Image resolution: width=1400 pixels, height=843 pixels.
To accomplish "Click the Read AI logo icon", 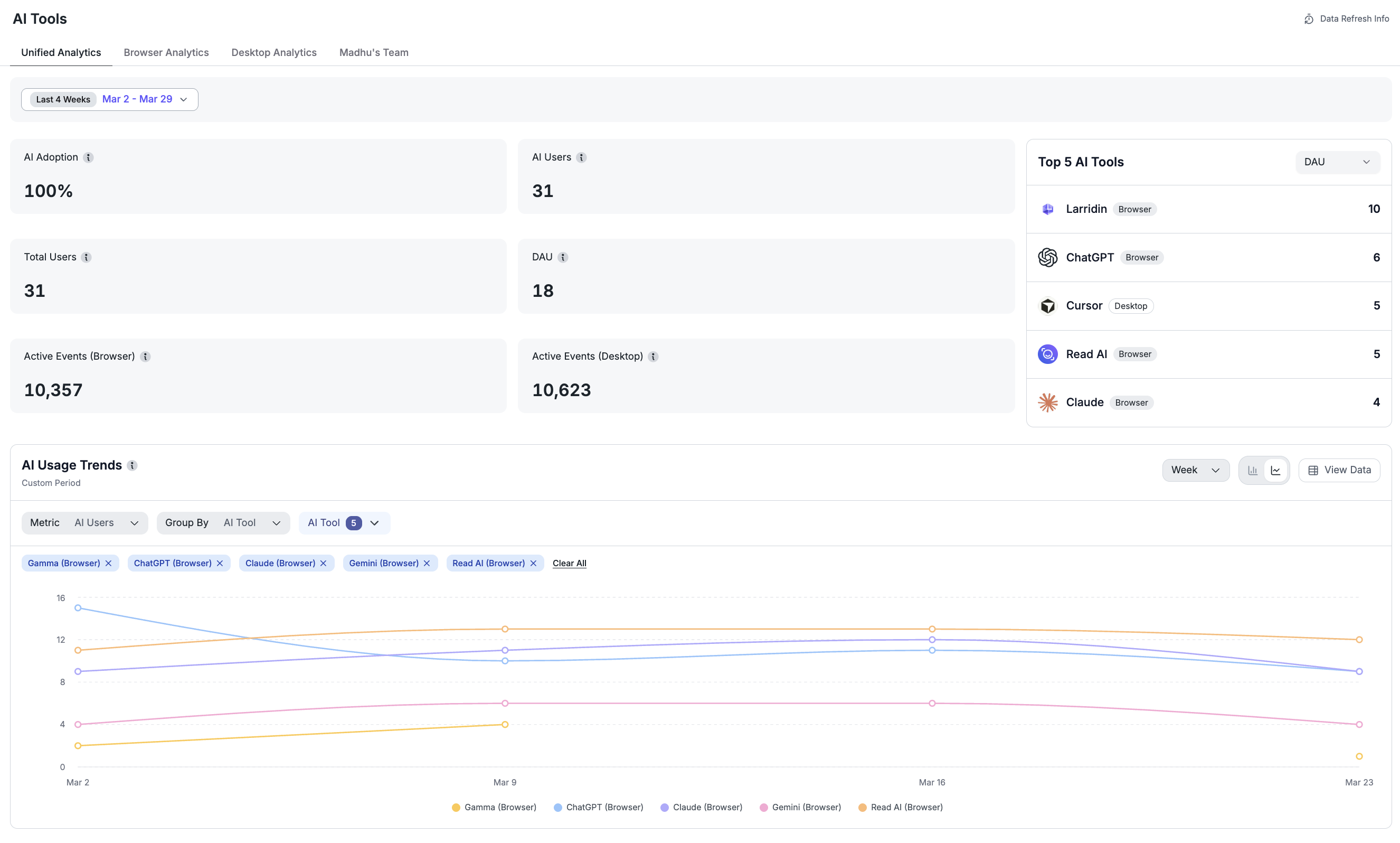I will point(1047,354).
